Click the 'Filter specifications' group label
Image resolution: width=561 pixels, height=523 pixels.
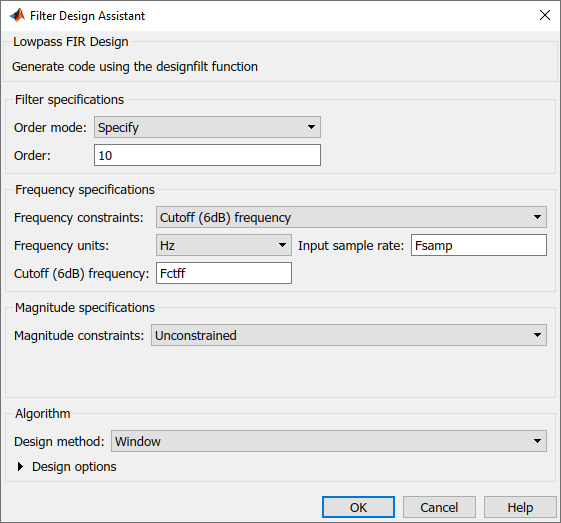pyautogui.click(x=69, y=100)
